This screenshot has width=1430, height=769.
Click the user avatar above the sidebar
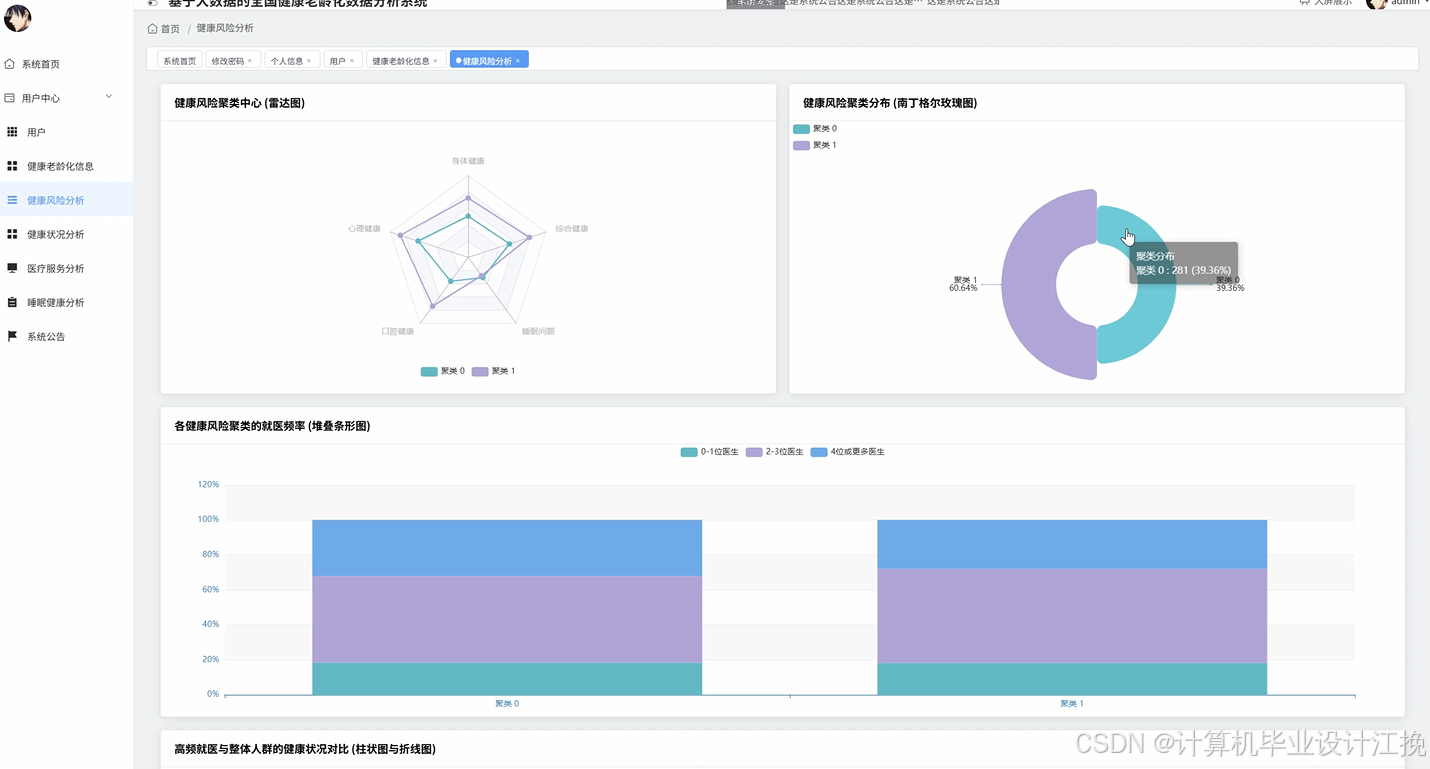18,17
